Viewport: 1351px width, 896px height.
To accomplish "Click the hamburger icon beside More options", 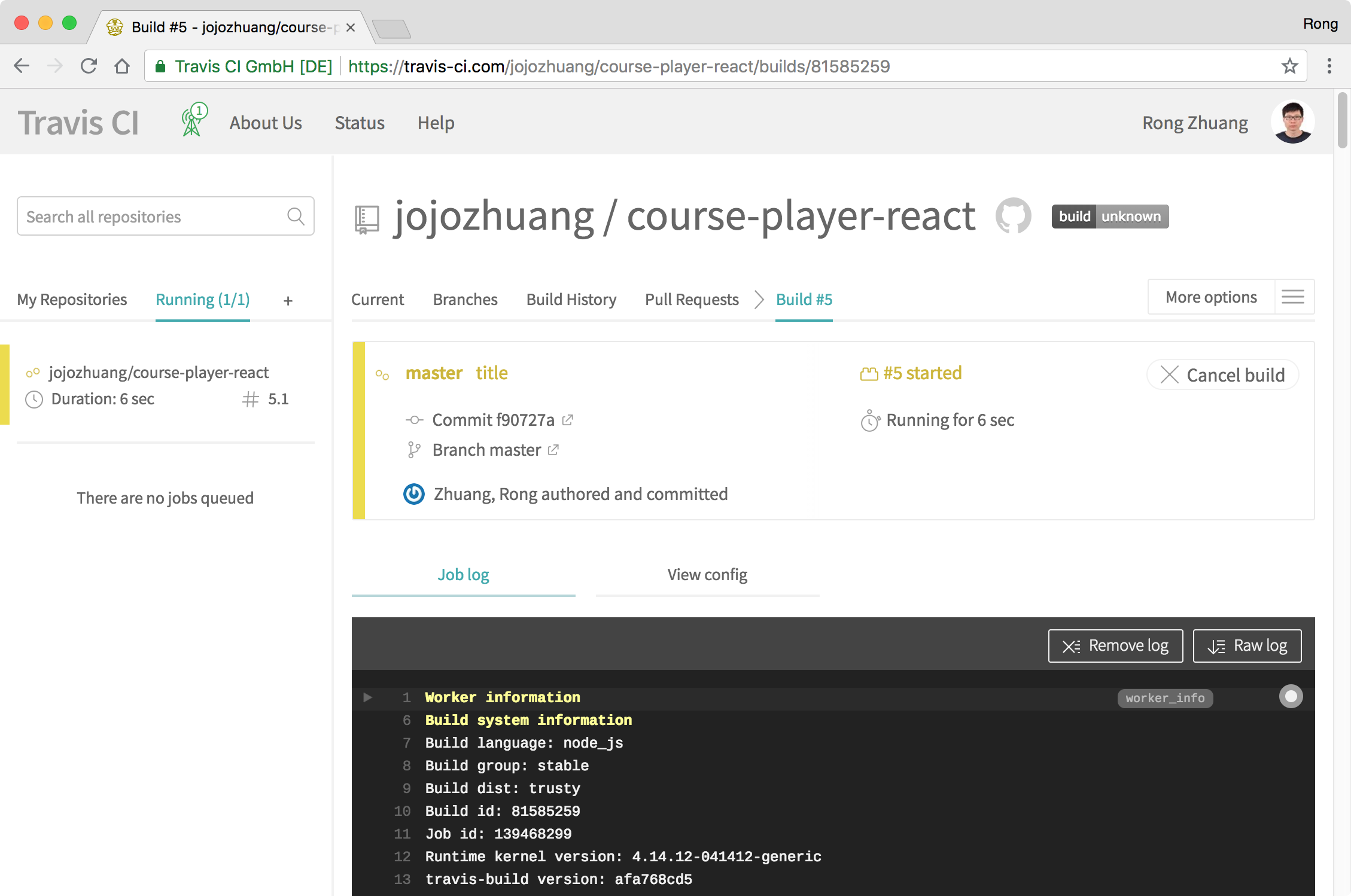I will coord(1294,297).
